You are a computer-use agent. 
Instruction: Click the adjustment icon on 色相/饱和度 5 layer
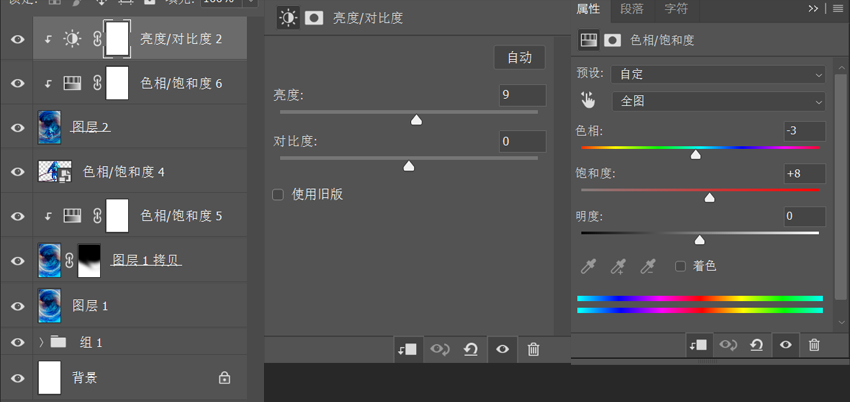tap(72, 216)
